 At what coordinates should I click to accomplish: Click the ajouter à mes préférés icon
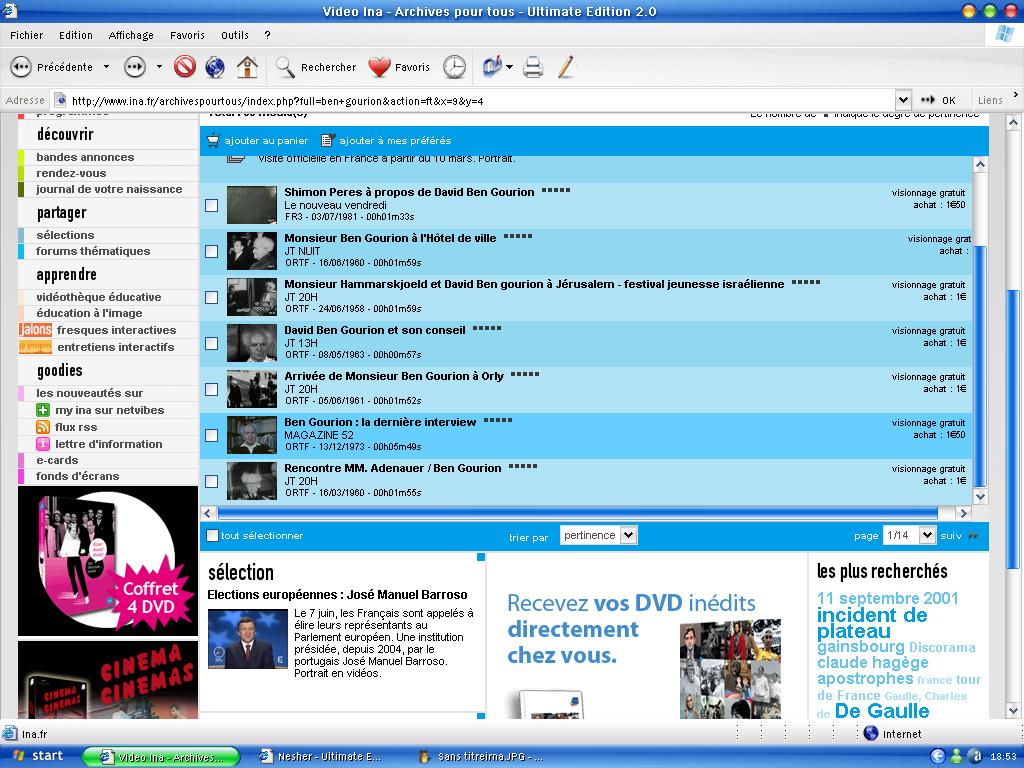(x=328, y=140)
